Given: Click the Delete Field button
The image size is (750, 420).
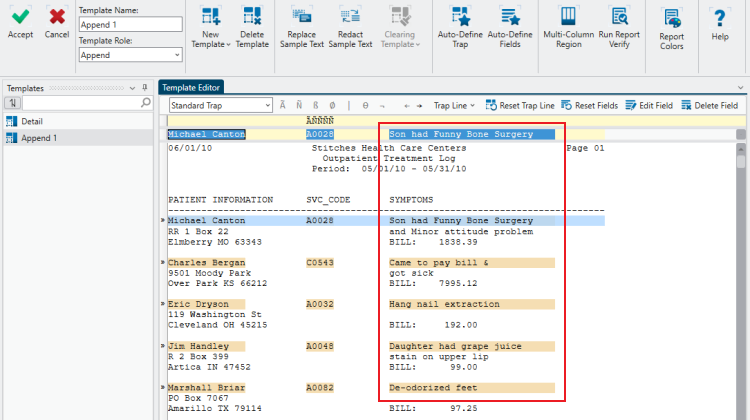Looking at the screenshot, I should tap(709, 105).
